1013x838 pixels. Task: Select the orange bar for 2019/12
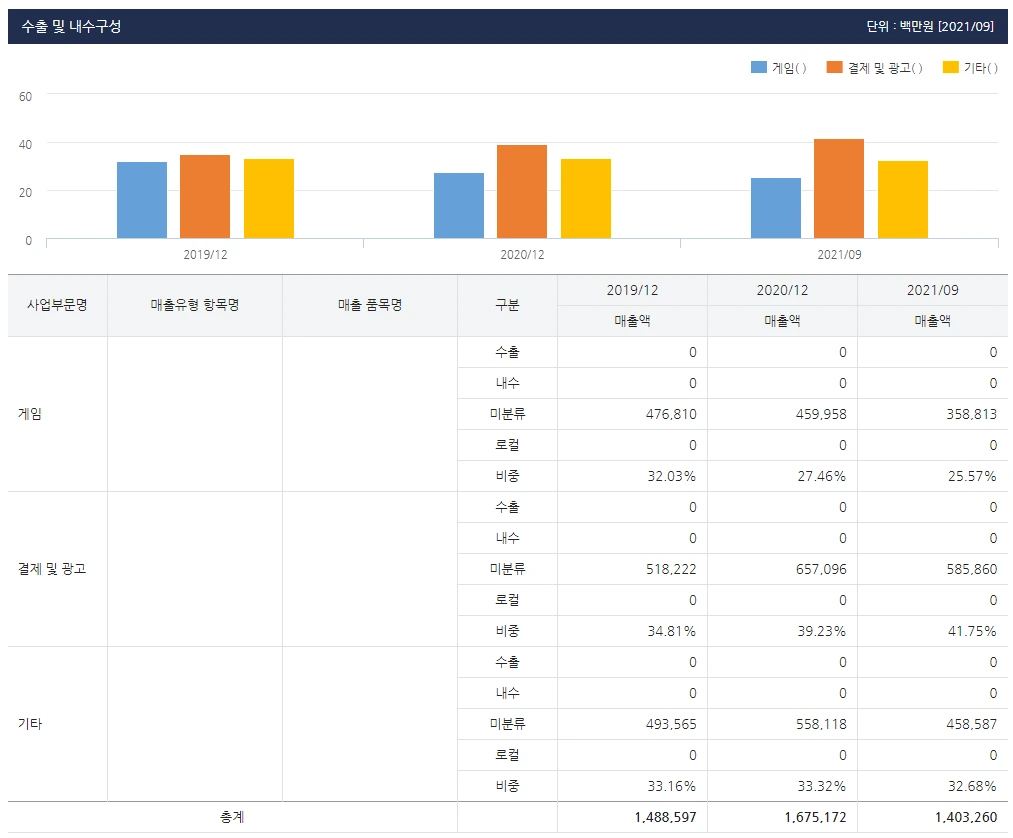point(205,197)
